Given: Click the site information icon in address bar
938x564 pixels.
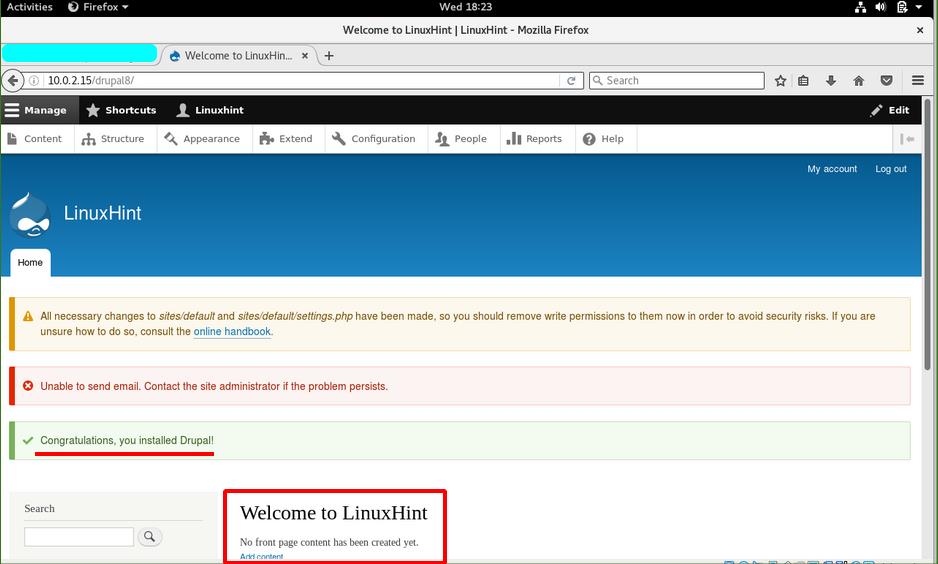Looking at the screenshot, I should click(34, 80).
